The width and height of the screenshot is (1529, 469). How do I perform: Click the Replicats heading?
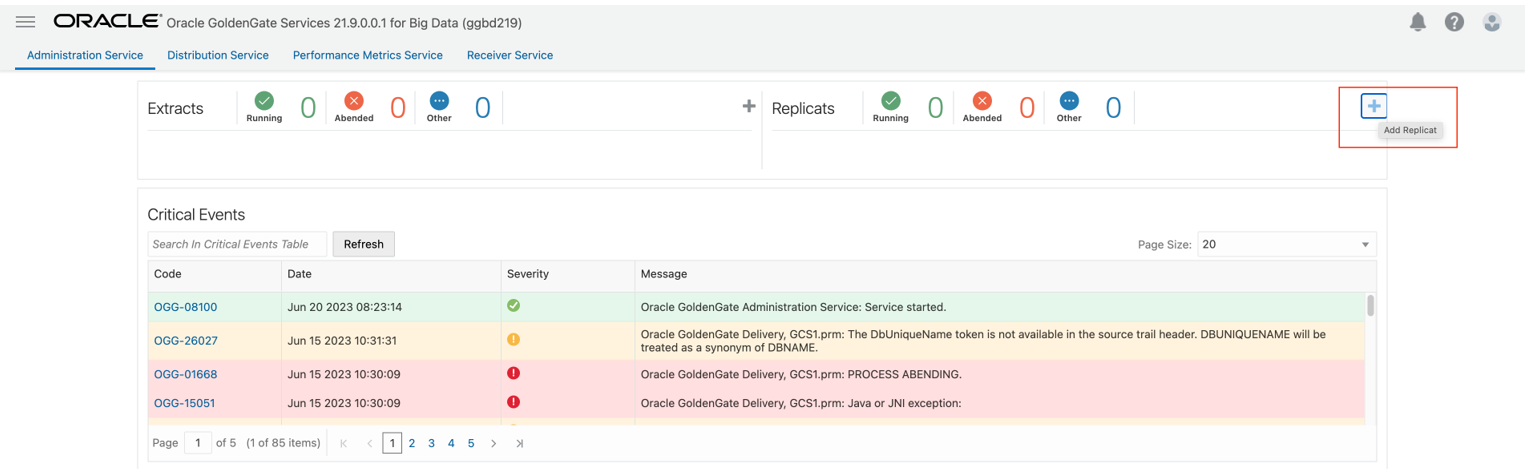[x=803, y=108]
